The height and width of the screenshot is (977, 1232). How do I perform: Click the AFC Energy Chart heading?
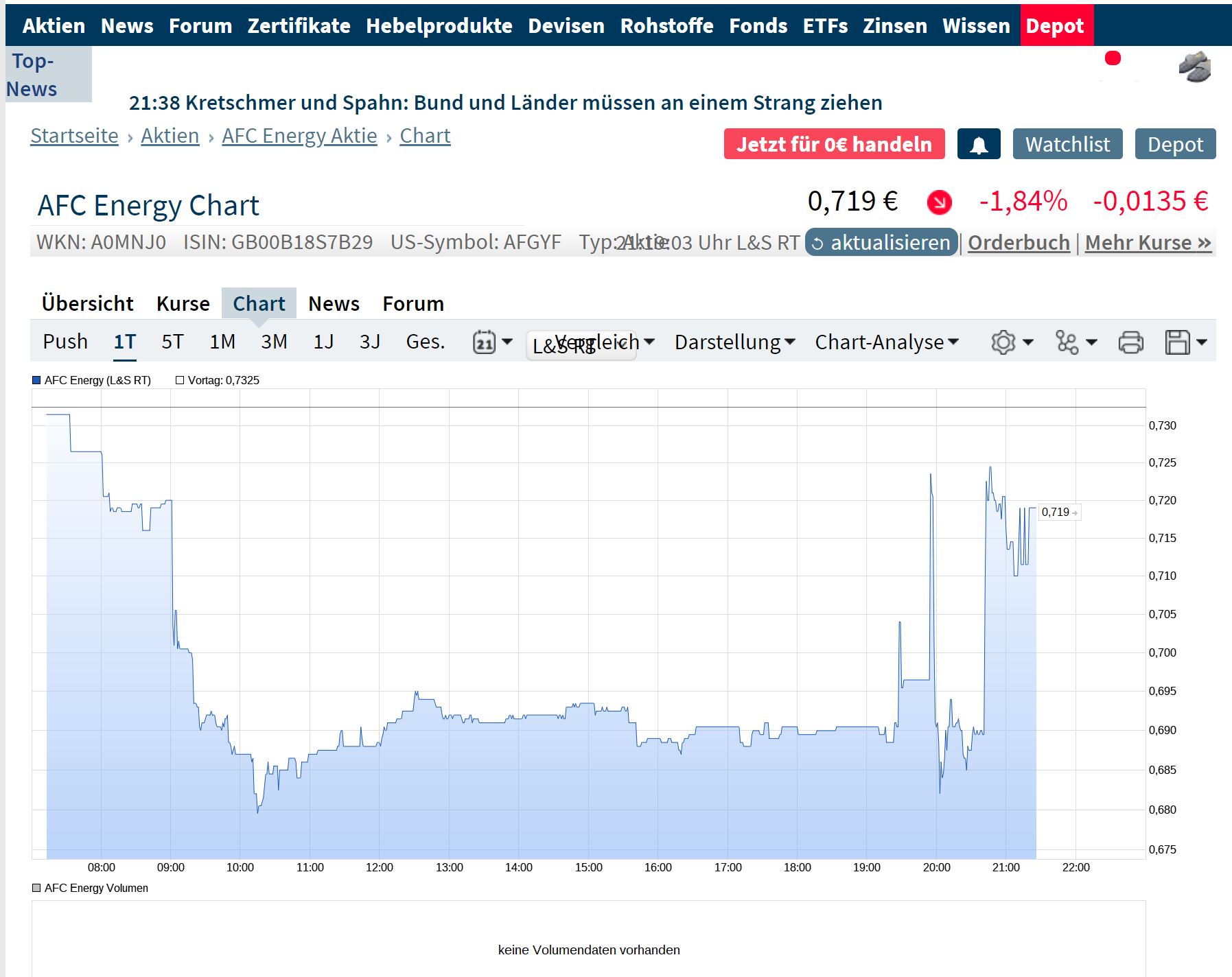pyautogui.click(x=149, y=205)
